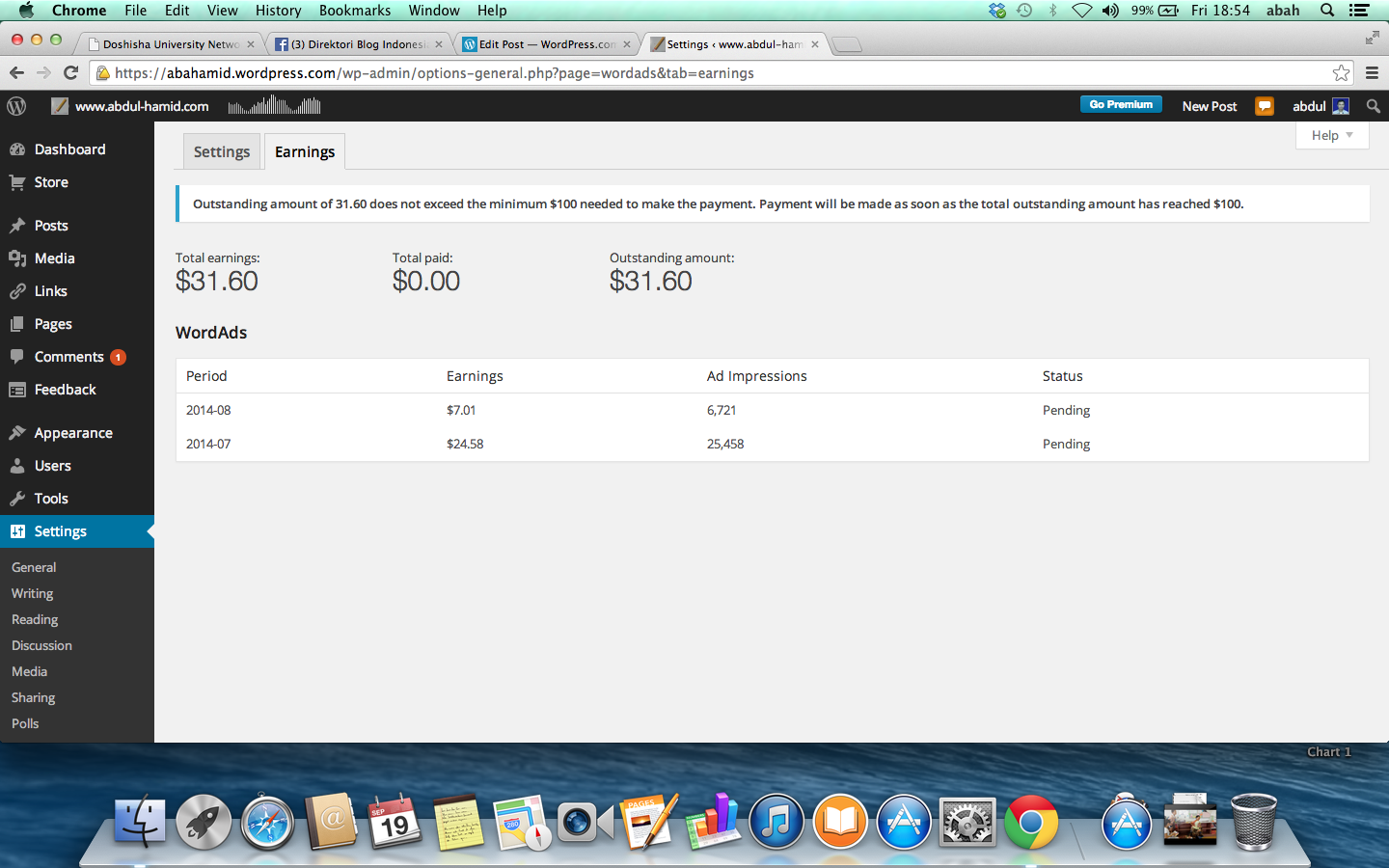Open Comments in the sidebar
1389x868 pixels.
tap(68, 357)
